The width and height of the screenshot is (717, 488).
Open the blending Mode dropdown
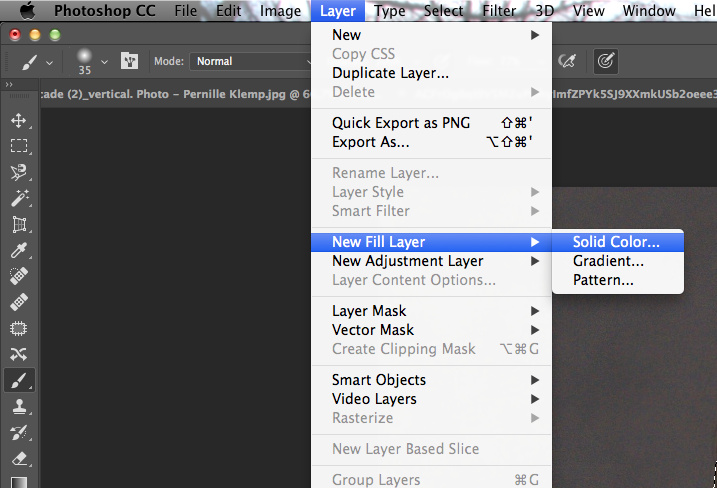click(x=252, y=61)
